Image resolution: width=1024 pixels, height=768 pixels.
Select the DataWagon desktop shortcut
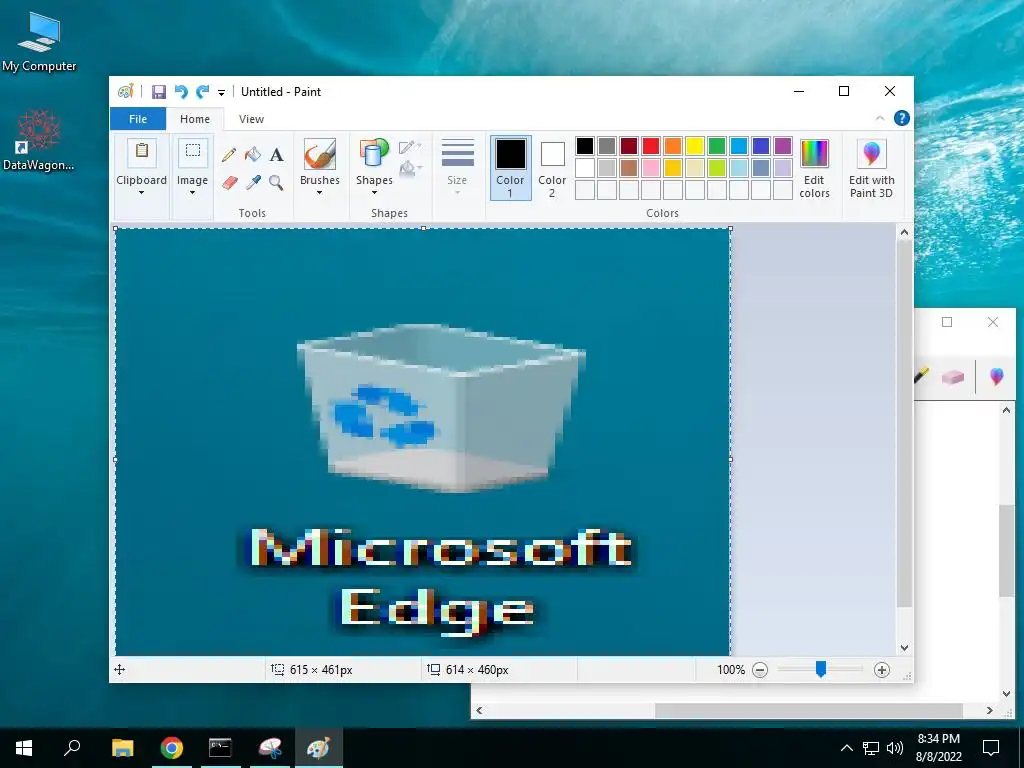click(39, 140)
